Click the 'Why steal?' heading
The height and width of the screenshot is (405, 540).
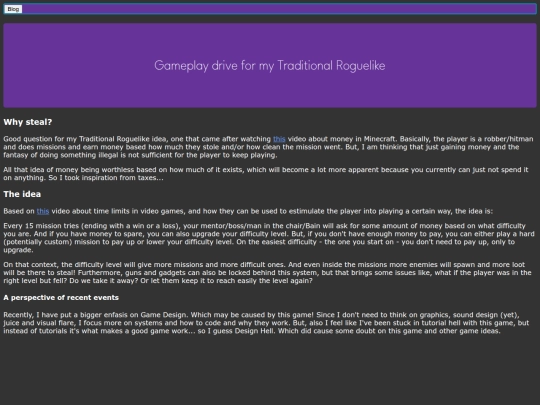(28, 122)
